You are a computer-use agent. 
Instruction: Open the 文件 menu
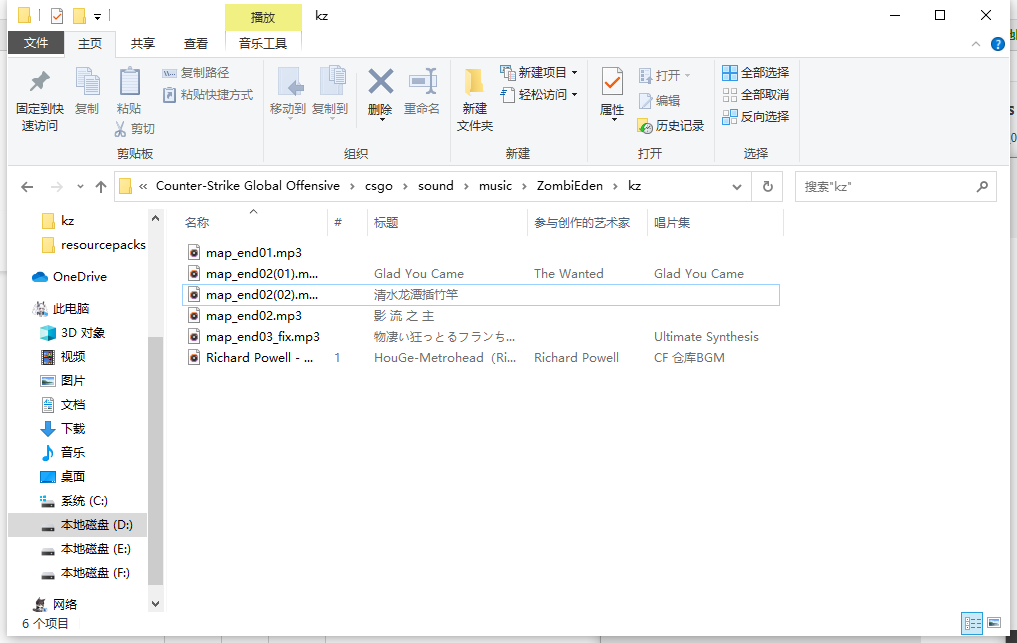click(x=36, y=43)
